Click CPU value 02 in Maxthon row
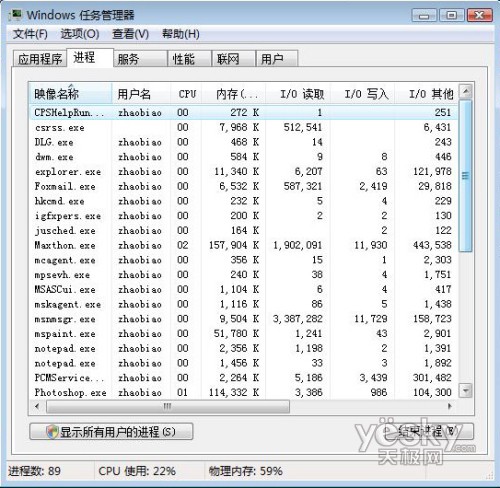This screenshot has height=488, width=500. pos(183,245)
